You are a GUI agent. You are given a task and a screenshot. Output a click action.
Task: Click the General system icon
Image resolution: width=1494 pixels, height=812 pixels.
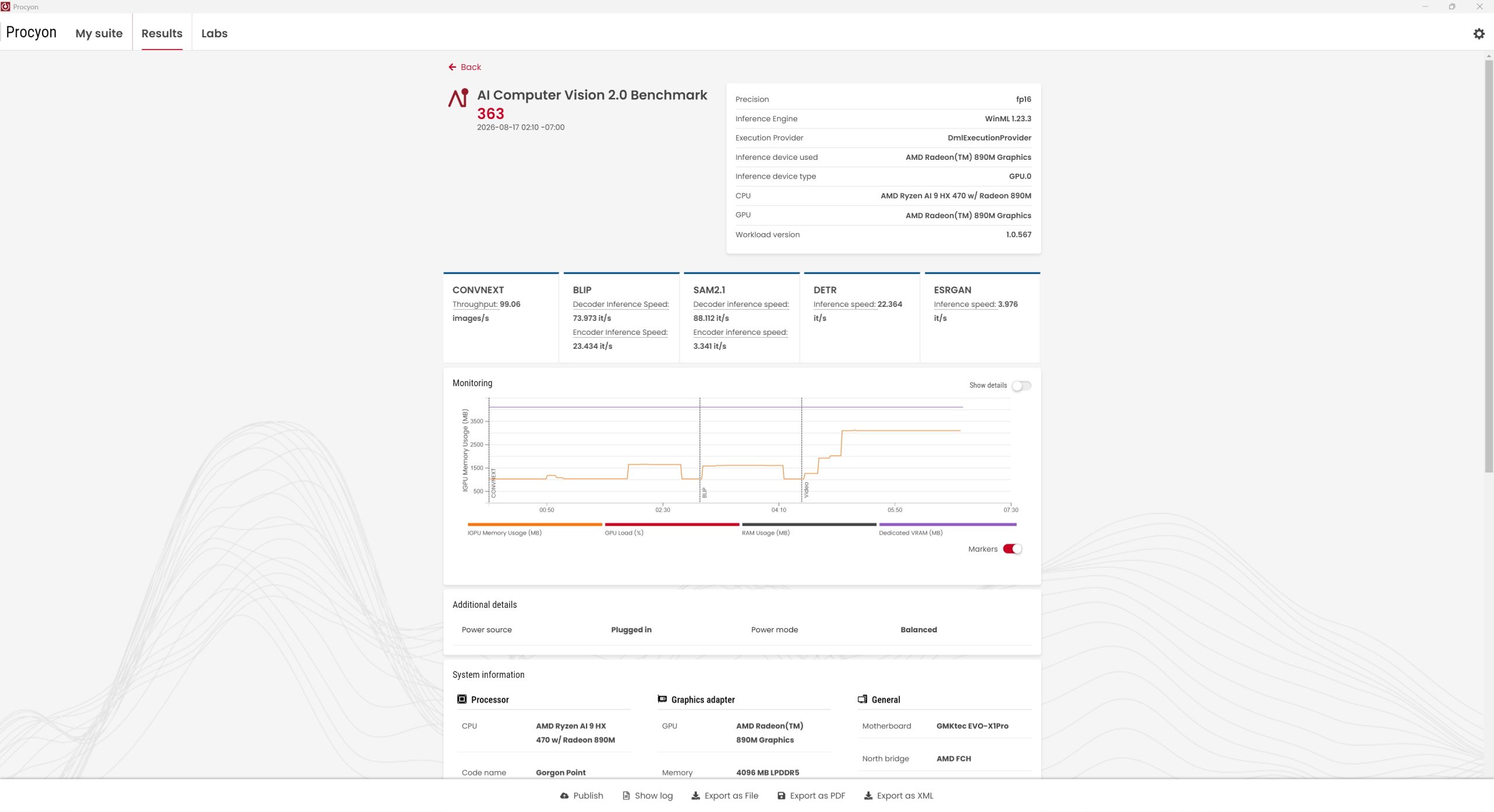(x=862, y=699)
